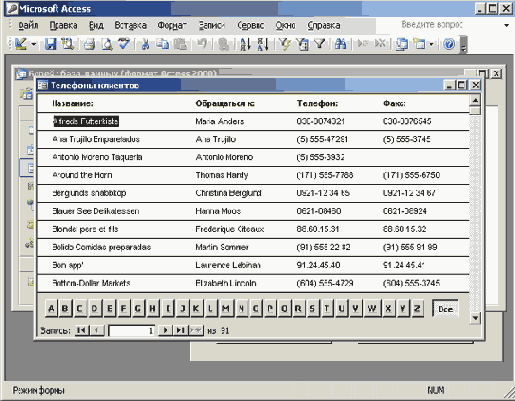Save the record with the floppy disk icon

click(50, 44)
